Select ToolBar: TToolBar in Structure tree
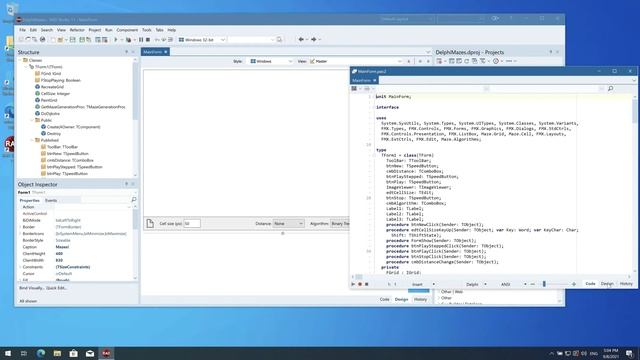The height and width of the screenshot is (360, 640). tap(62, 147)
